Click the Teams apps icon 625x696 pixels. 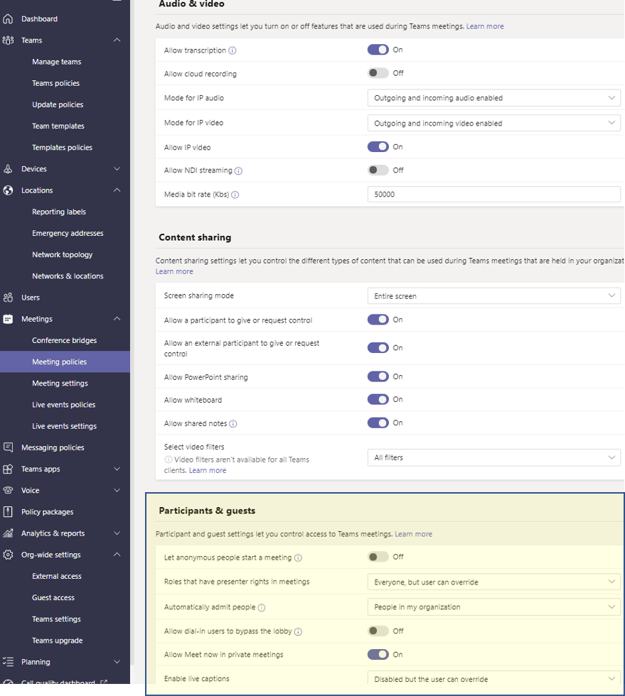[8, 469]
